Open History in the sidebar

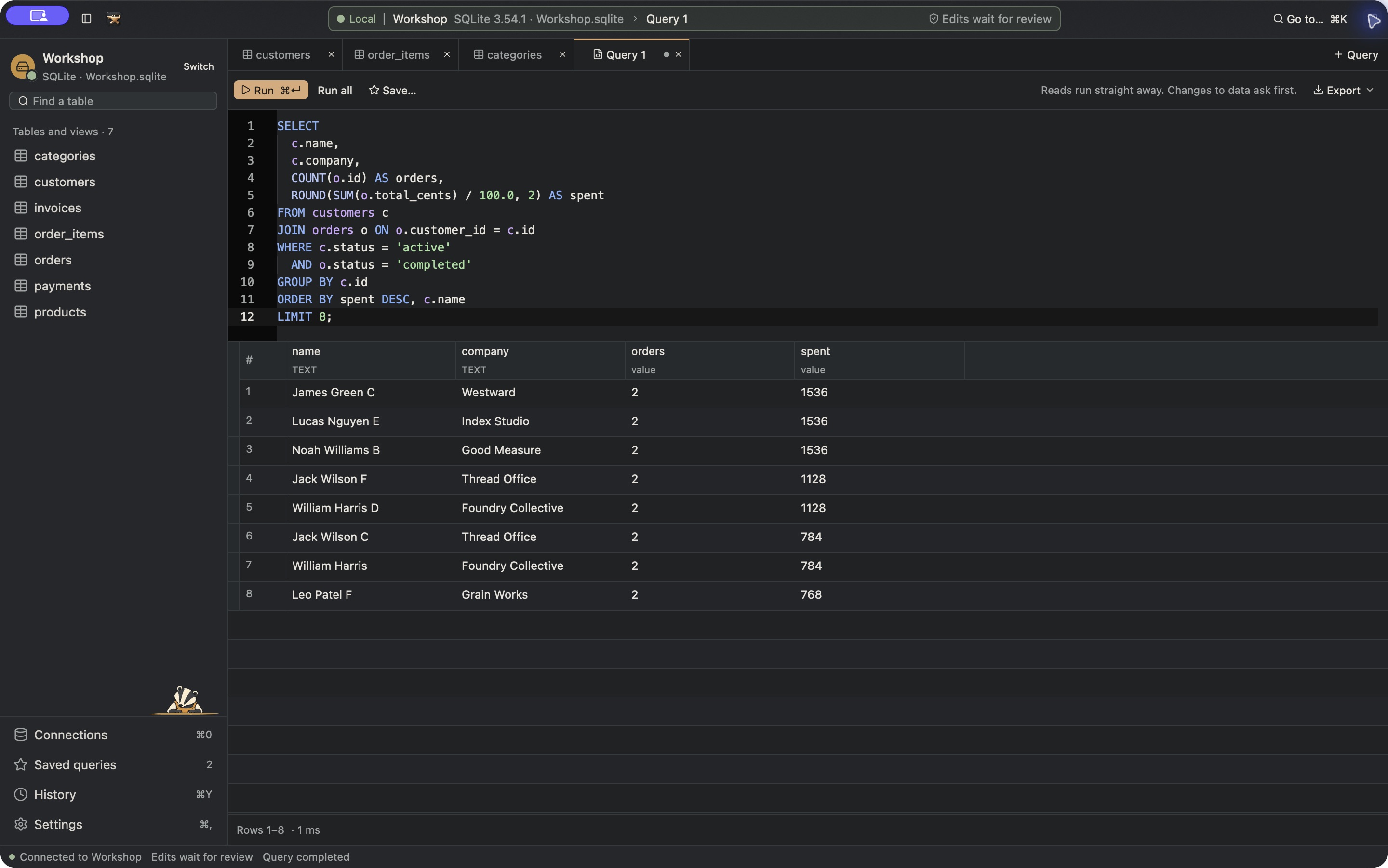pyautogui.click(x=113, y=794)
